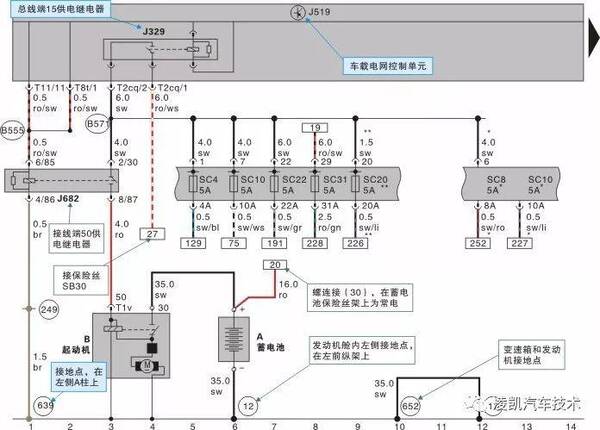Click the '总线端15供电继电器' callout label
Viewport: 600px width, 430px height.
click(61, 9)
